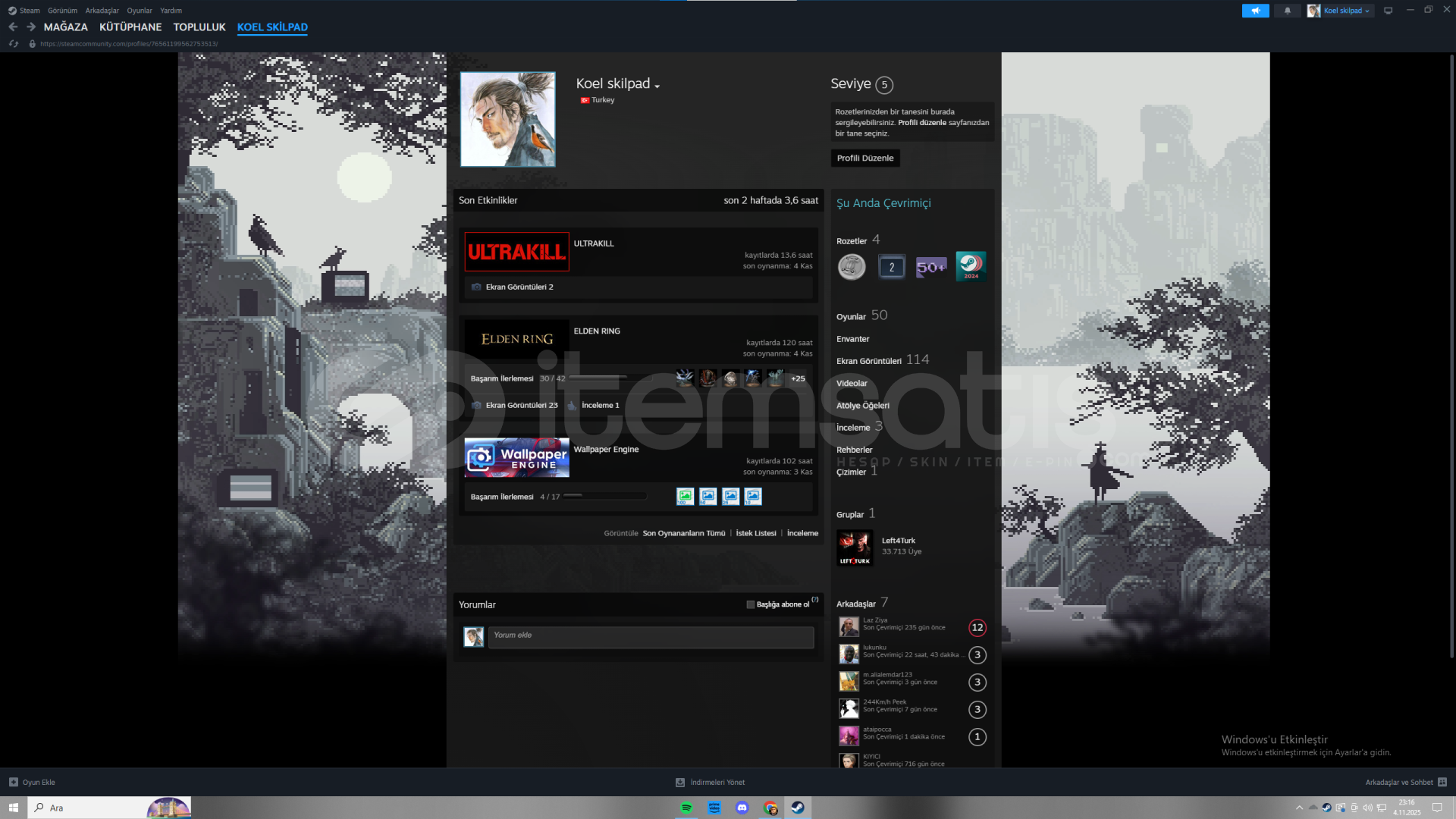Viewport: 1456px width, 819px height.
Task: Click the page reload icon
Action: pos(14,44)
